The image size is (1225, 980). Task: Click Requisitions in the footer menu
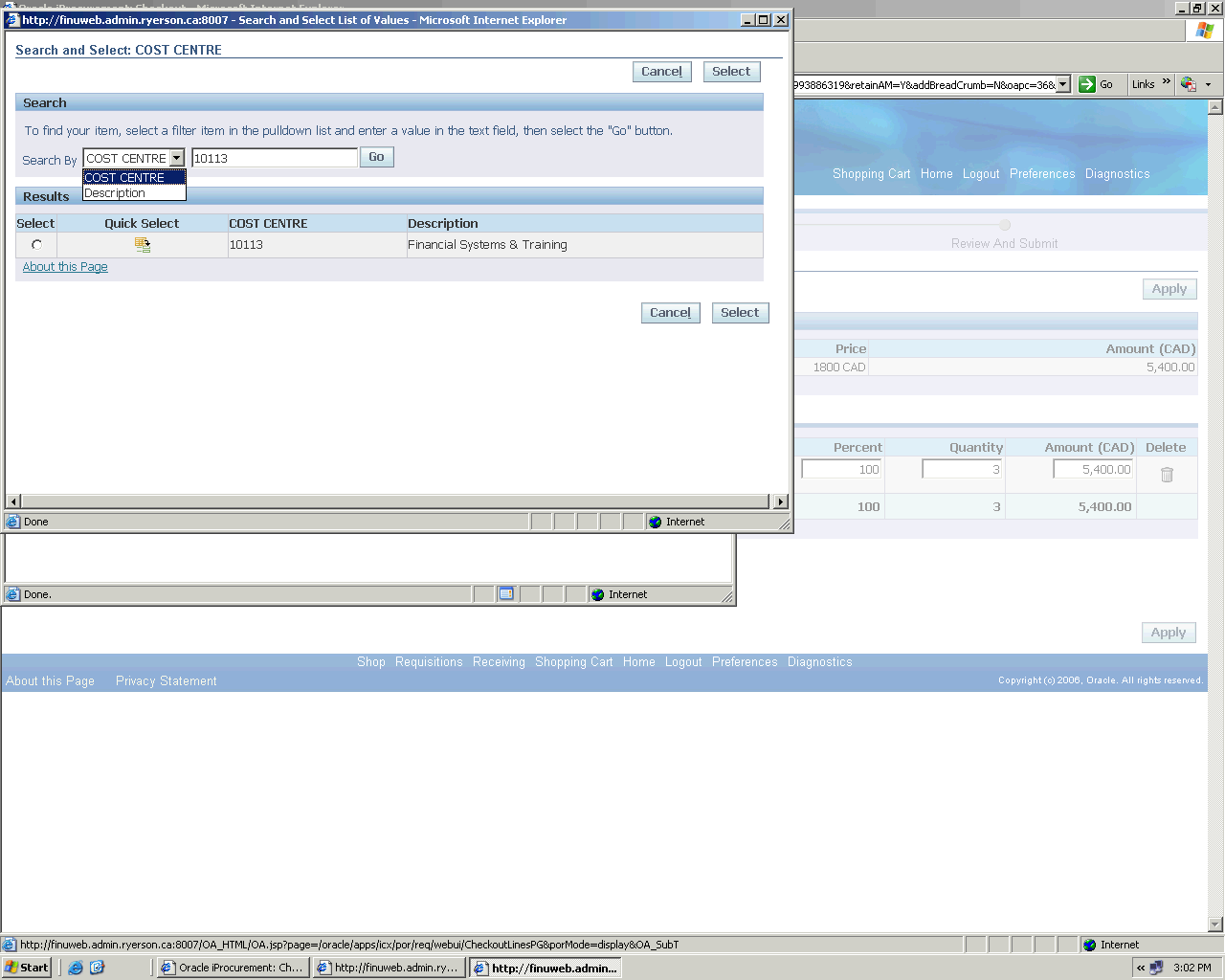pos(429,662)
